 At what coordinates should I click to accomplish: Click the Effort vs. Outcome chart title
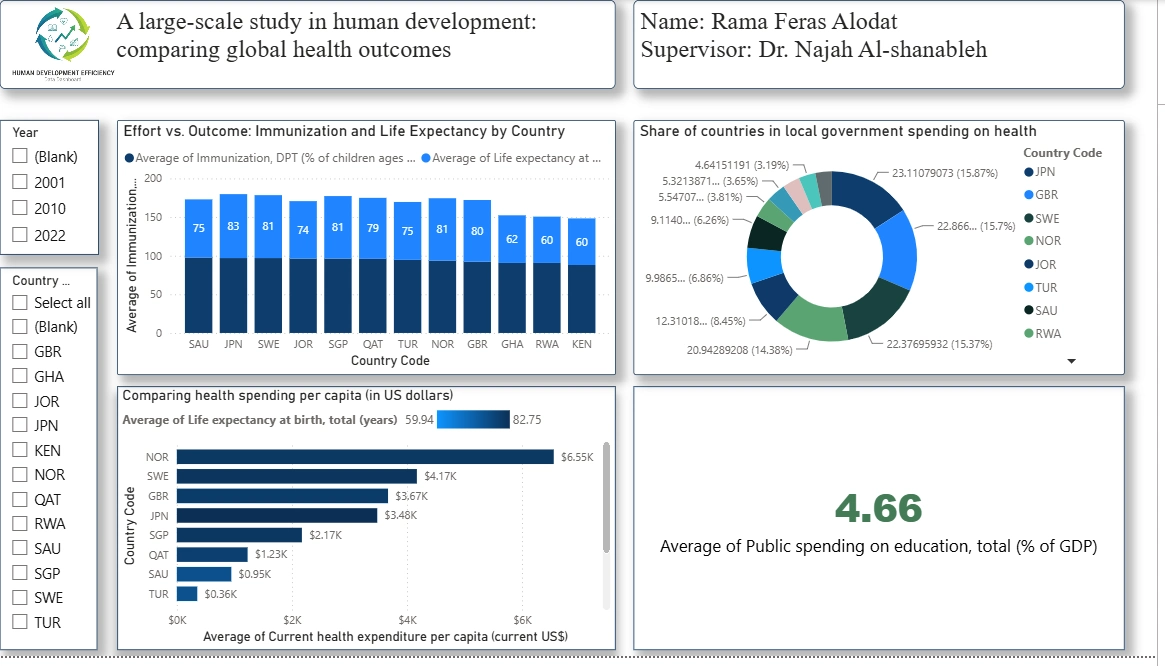click(344, 132)
